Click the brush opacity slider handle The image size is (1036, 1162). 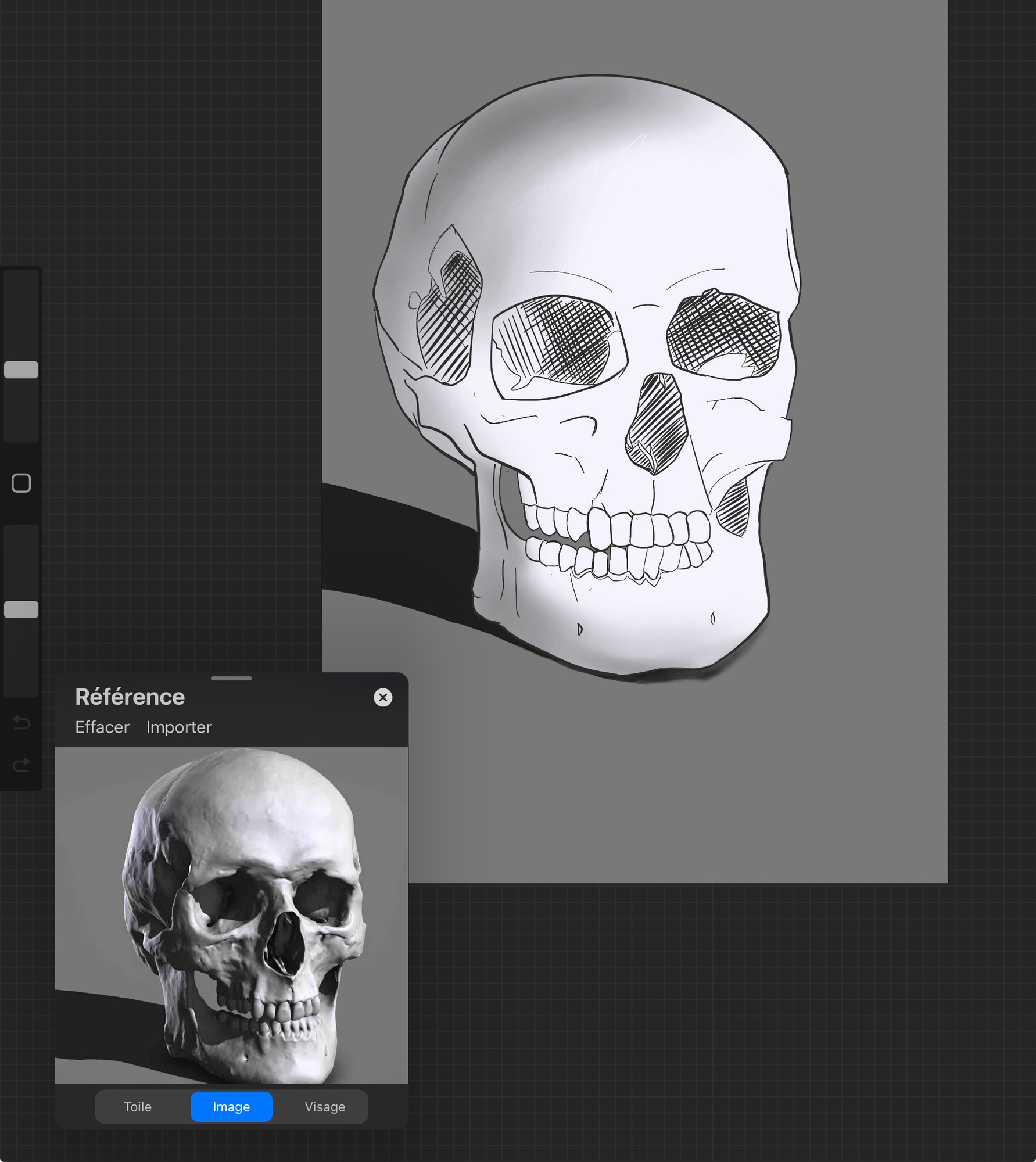pyautogui.click(x=21, y=609)
